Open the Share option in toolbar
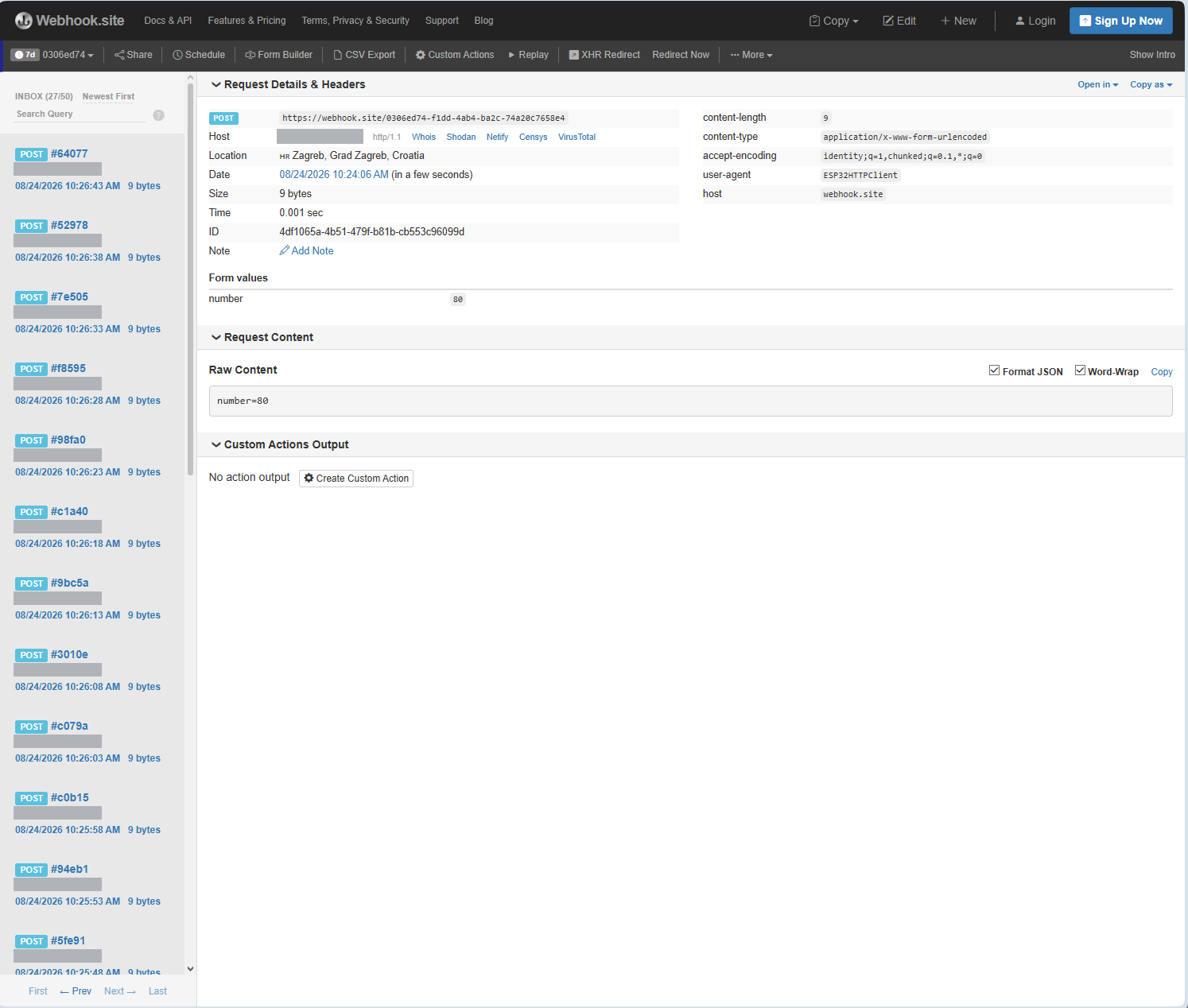 click(134, 55)
